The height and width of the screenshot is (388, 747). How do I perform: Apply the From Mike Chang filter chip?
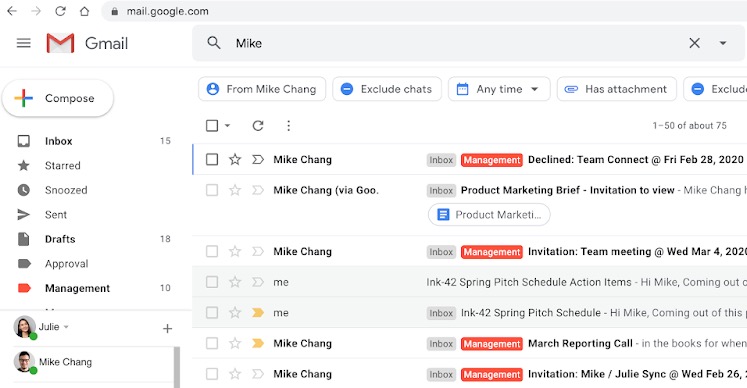tap(262, 89)
